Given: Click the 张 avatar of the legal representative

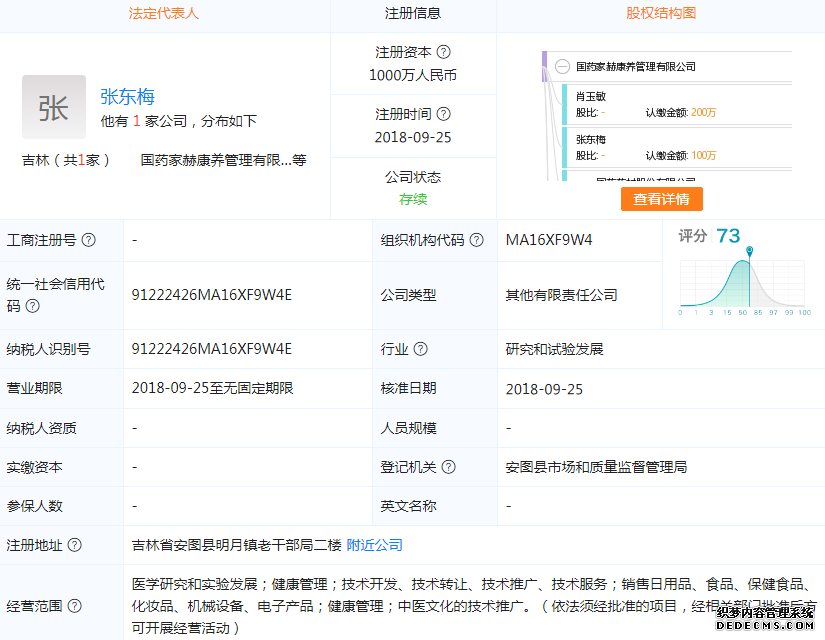Looking at the screenshot, I should coord(54,107).
